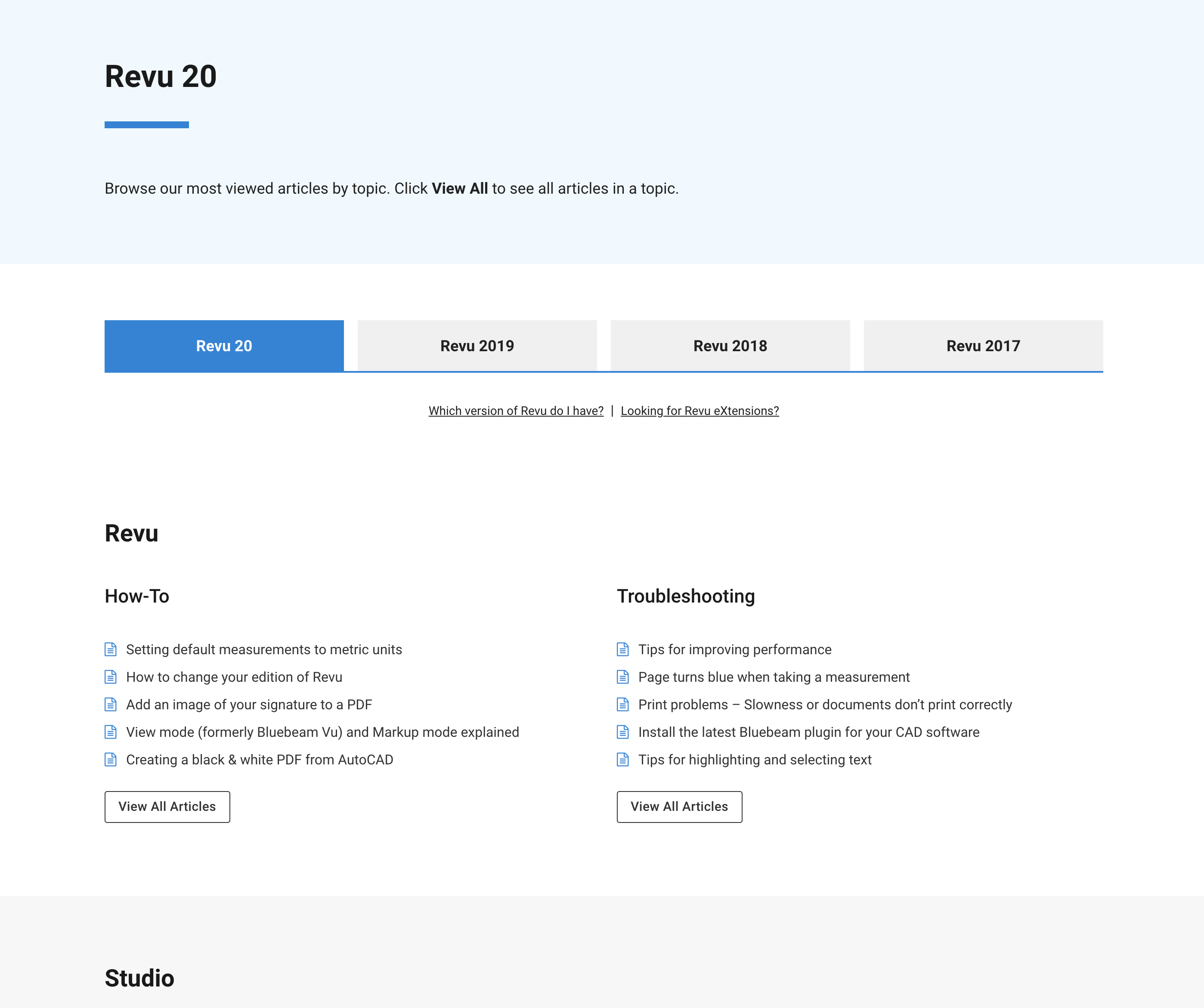Click document icon beside 'Install the latest Bluebeam plugin'
The image size is (1204, 1008).
point(622,732)
